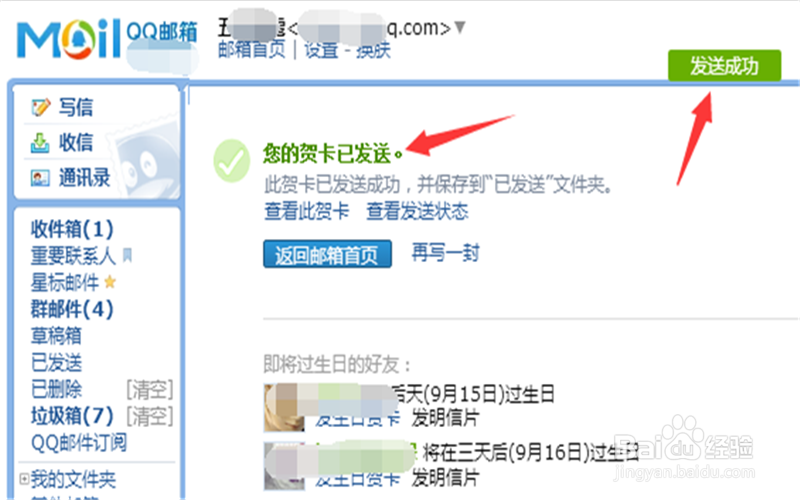Click the starred mail star icon

[110, 282]
